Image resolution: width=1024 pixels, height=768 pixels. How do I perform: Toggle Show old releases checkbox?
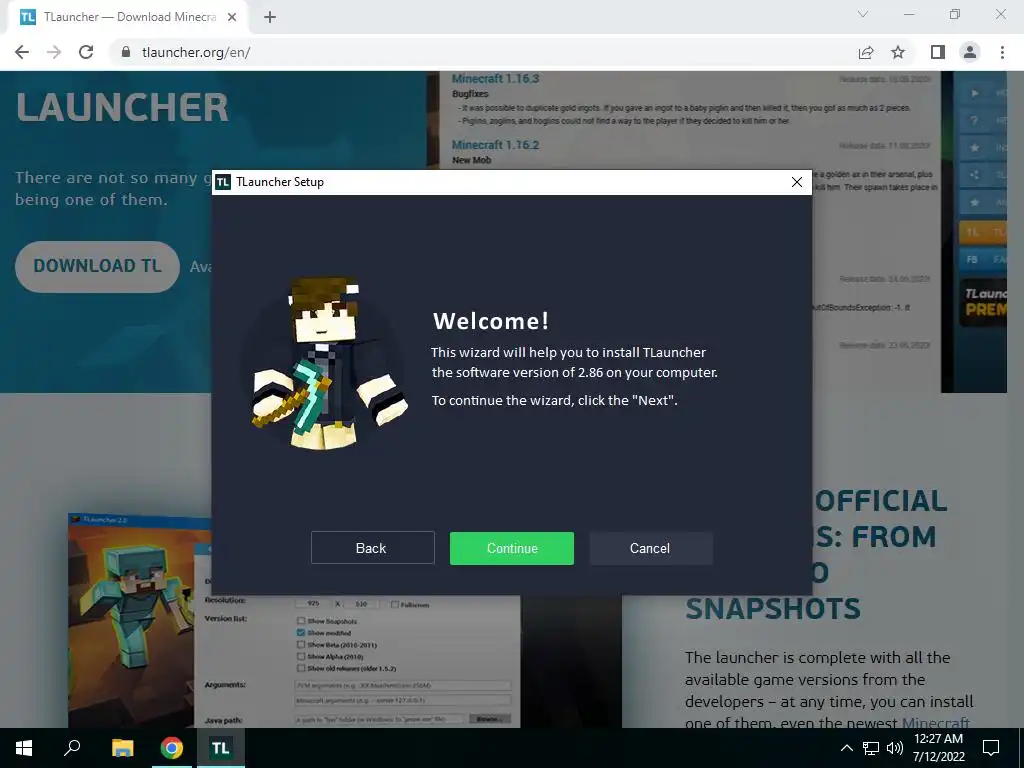point(301,668)
